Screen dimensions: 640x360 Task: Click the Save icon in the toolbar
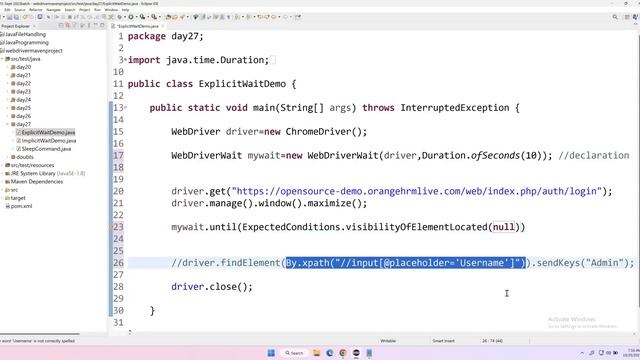[9, 17]
